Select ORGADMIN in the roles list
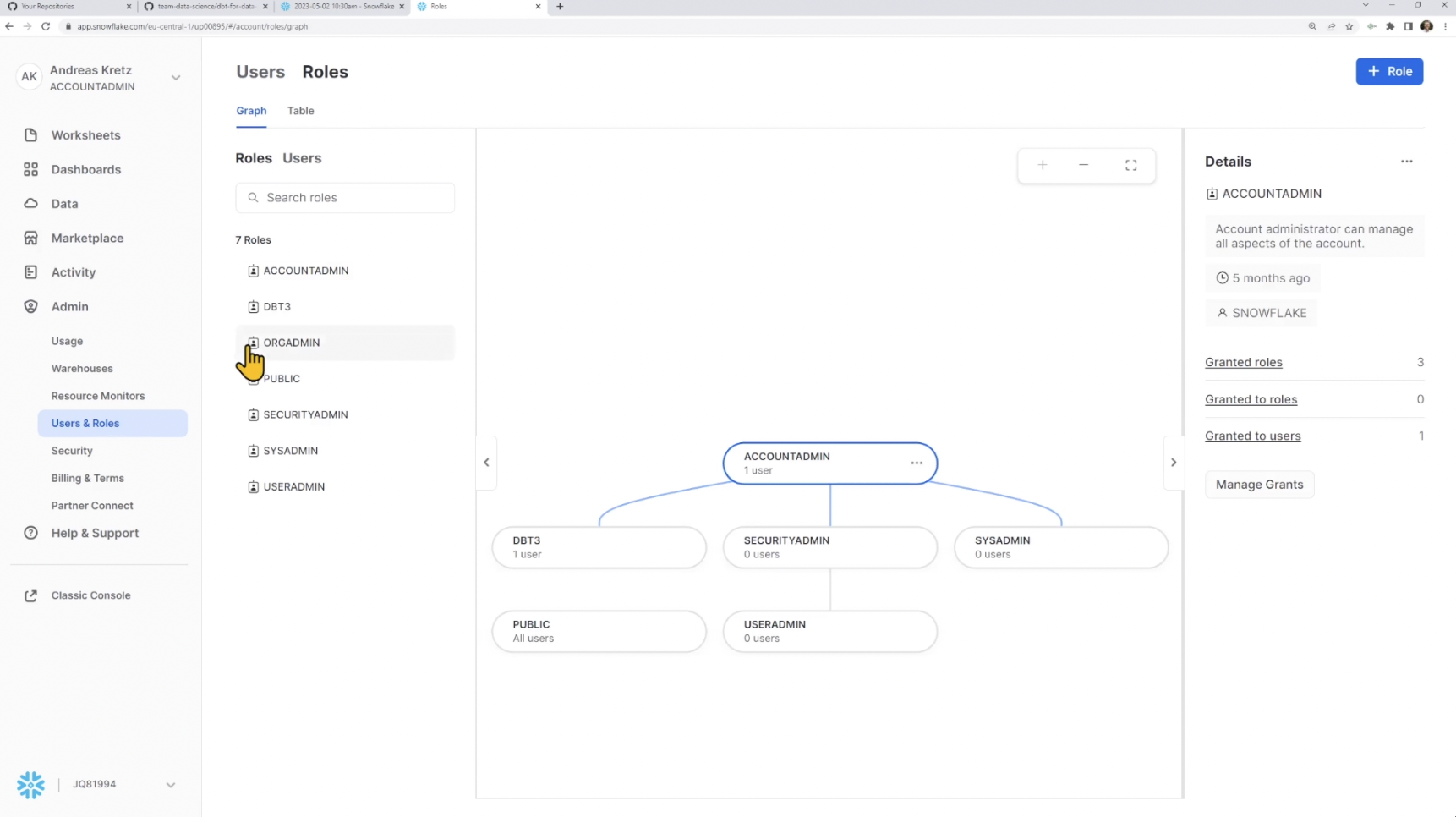Viewport: 1456px width, 817px height. (x=345, y=343)
